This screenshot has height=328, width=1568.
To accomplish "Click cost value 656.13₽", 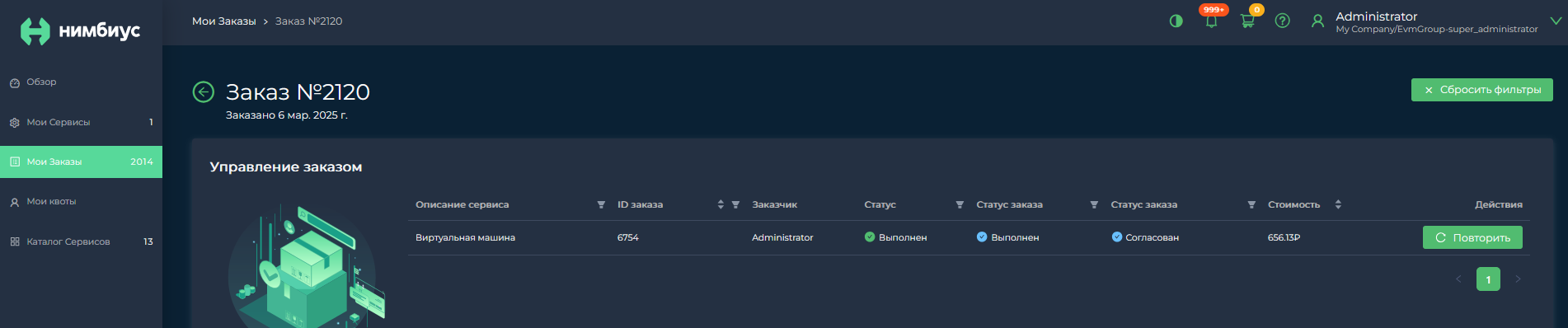I will 1284,237.
